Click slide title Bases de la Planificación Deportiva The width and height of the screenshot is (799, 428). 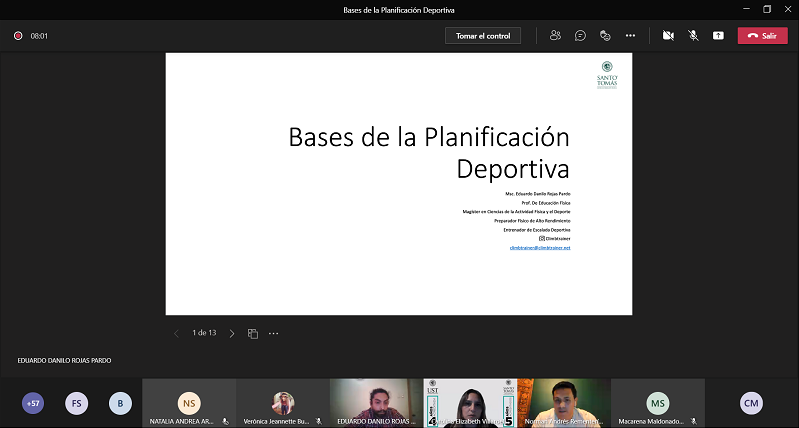(x=429, y=153)
